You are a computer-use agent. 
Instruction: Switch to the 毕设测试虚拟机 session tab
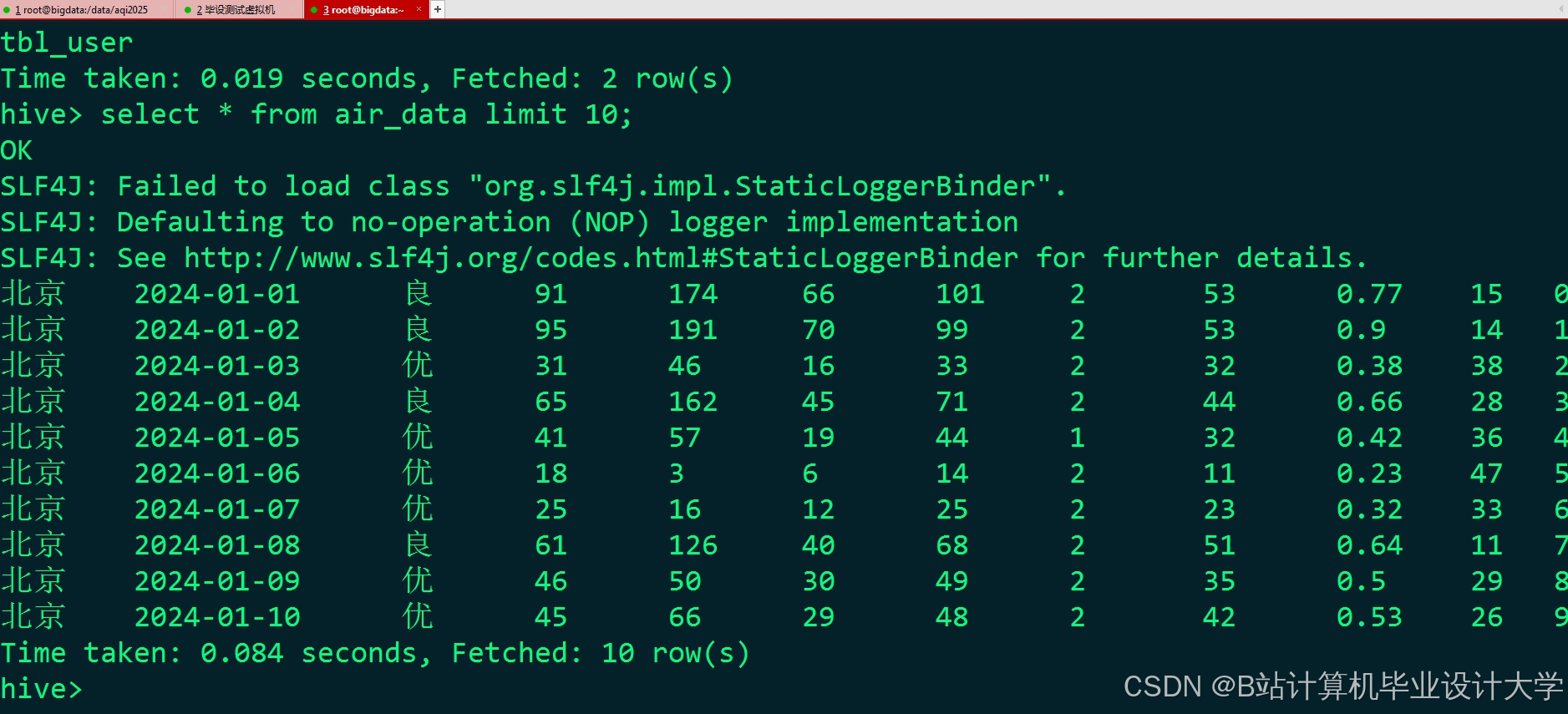coord(238,9)
